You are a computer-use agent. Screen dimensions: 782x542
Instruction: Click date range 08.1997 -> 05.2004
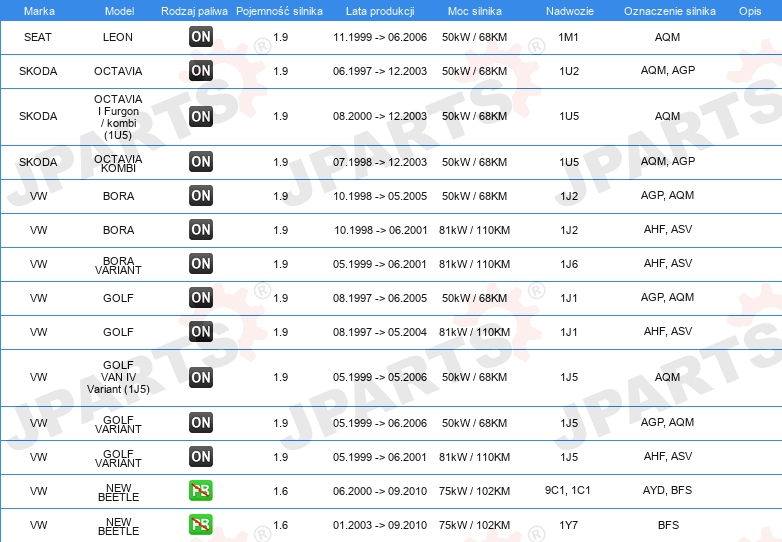point(380,332)
